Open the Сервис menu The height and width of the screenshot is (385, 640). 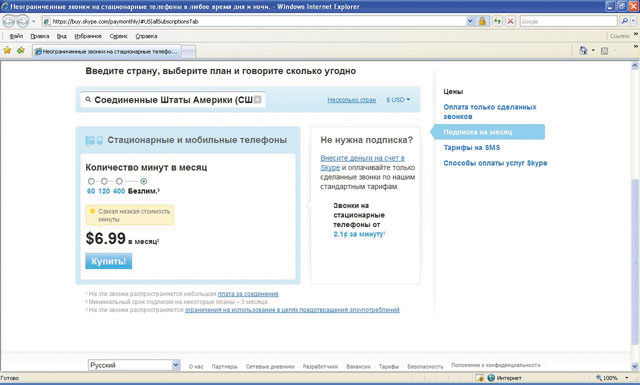click(118, 36)
